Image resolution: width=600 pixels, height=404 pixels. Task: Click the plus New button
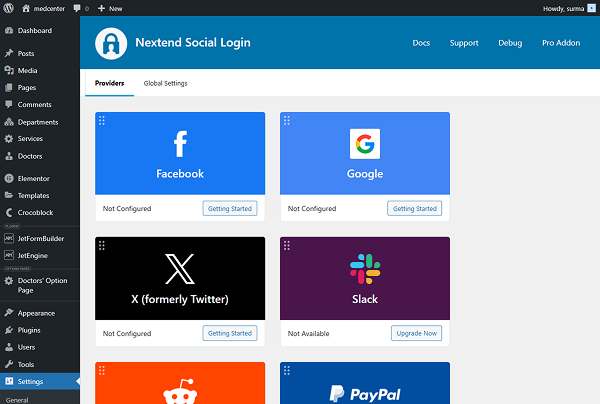pyautogui.click(x=110, y=8)
